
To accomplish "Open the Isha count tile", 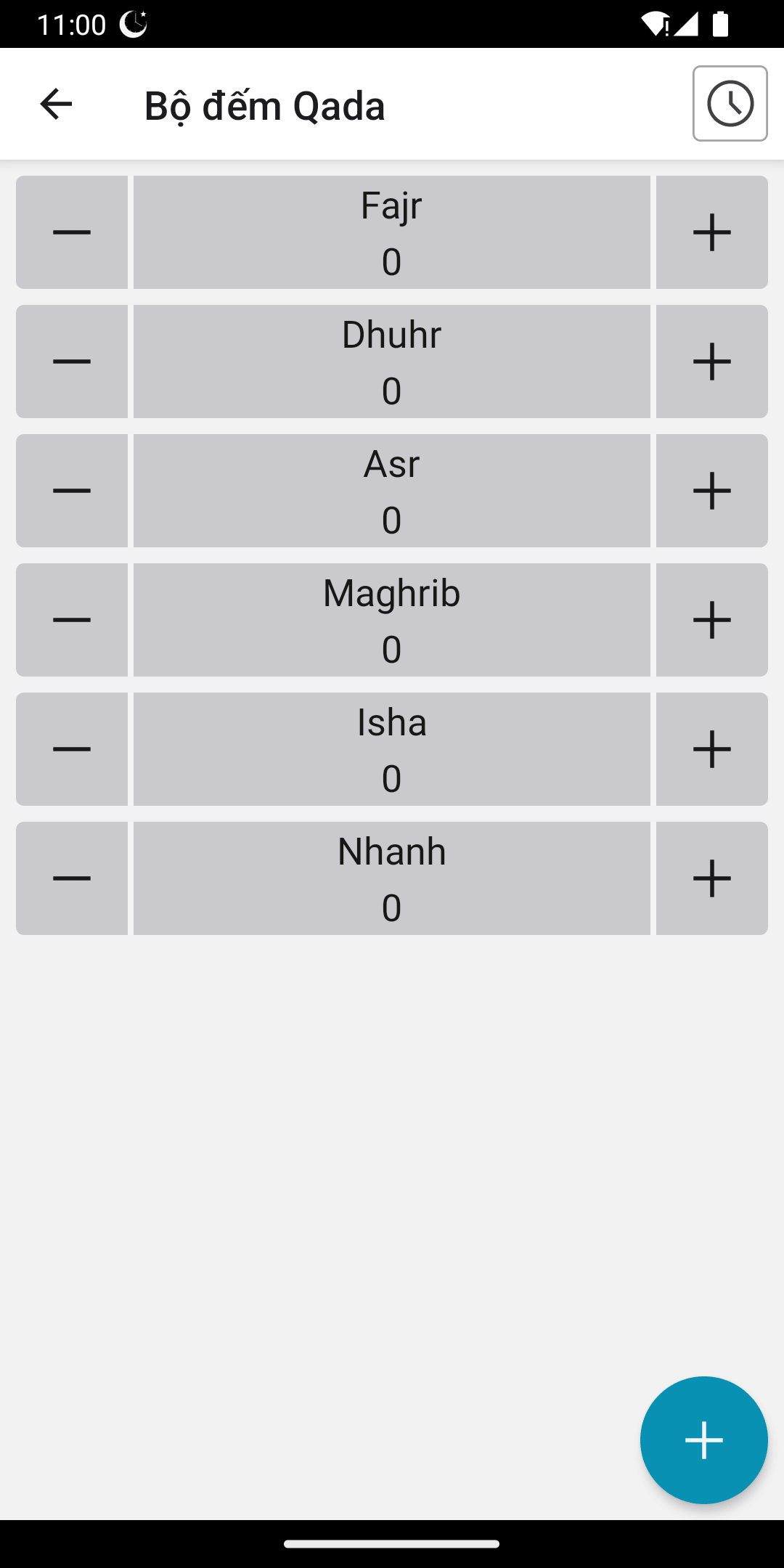I will tap(392, 749).
